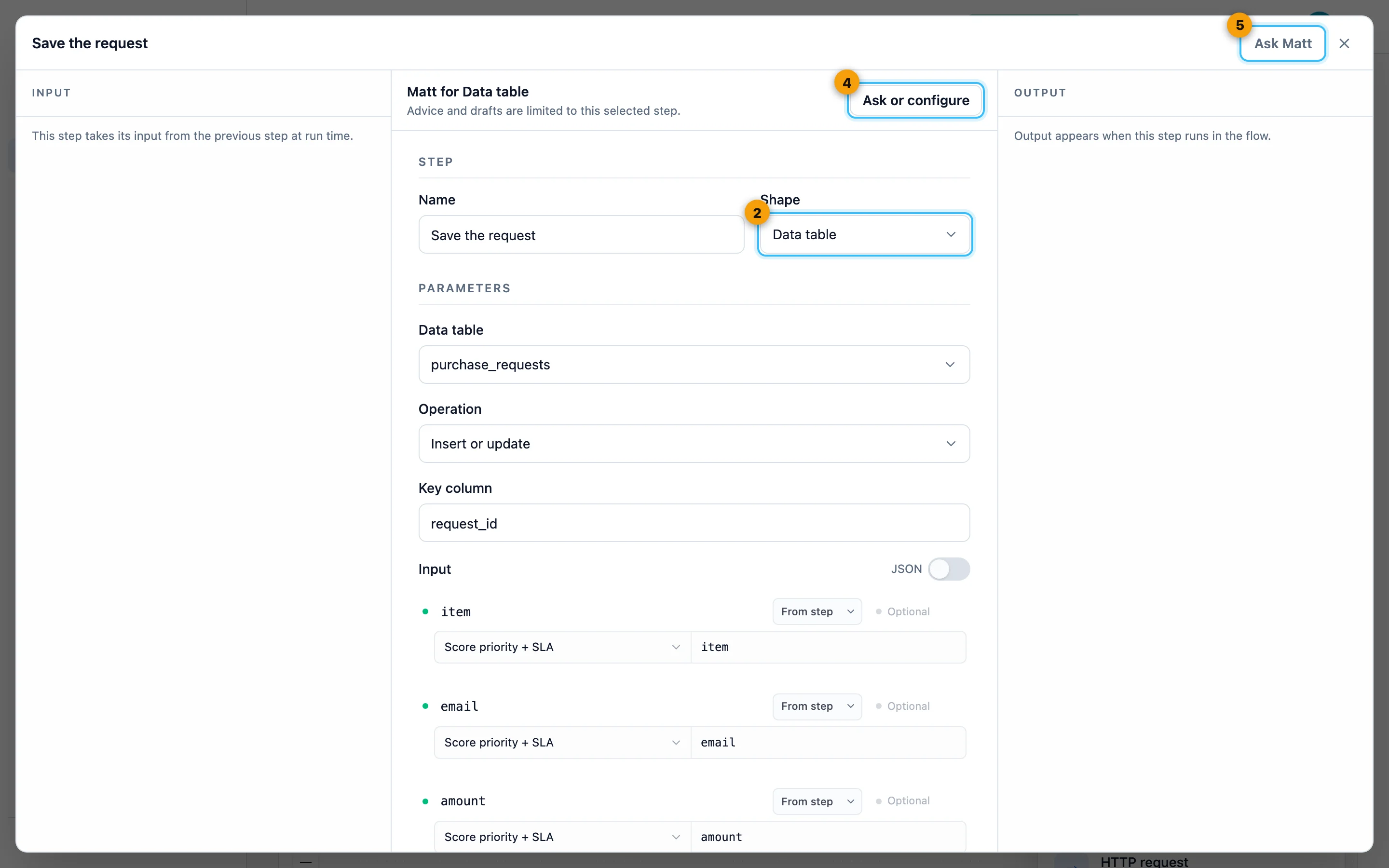Screen dimensions: 1389x868
Task: Open Score priority + SLA dropdown for item
Action: click(562, 647)
